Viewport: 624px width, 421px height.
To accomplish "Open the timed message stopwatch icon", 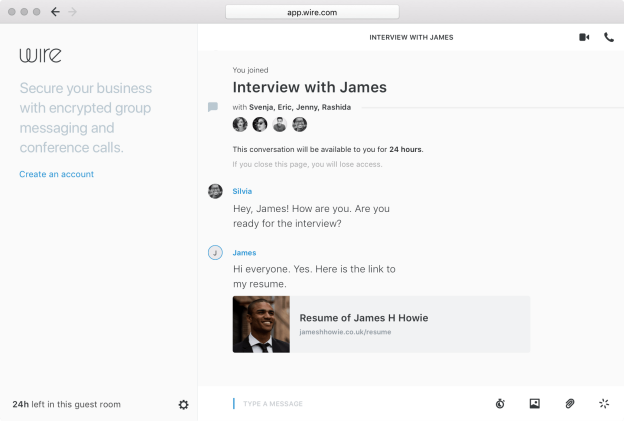I will pos(500,404).
